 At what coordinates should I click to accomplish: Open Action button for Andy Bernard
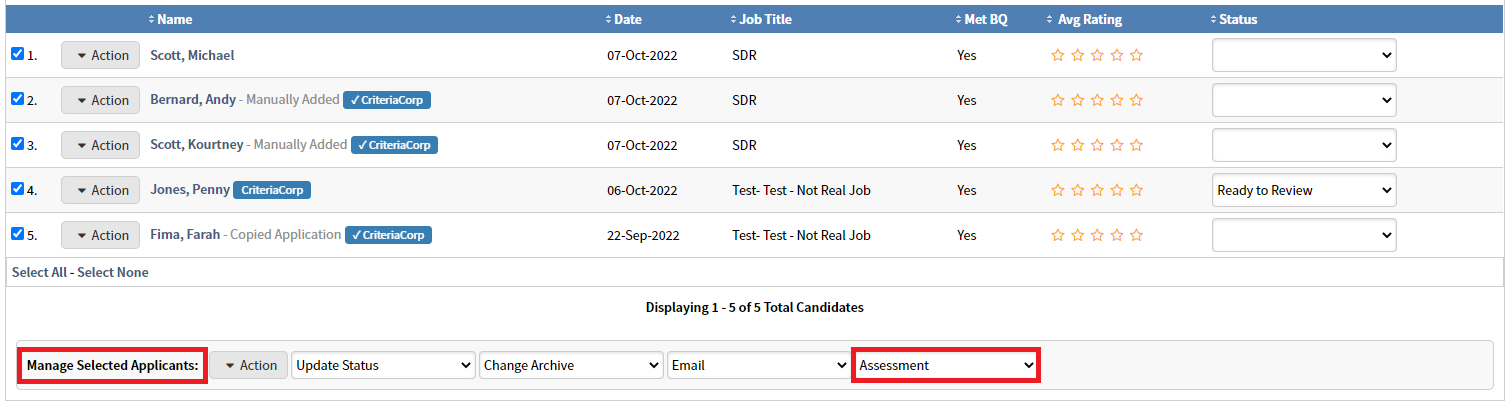[100, 100]
